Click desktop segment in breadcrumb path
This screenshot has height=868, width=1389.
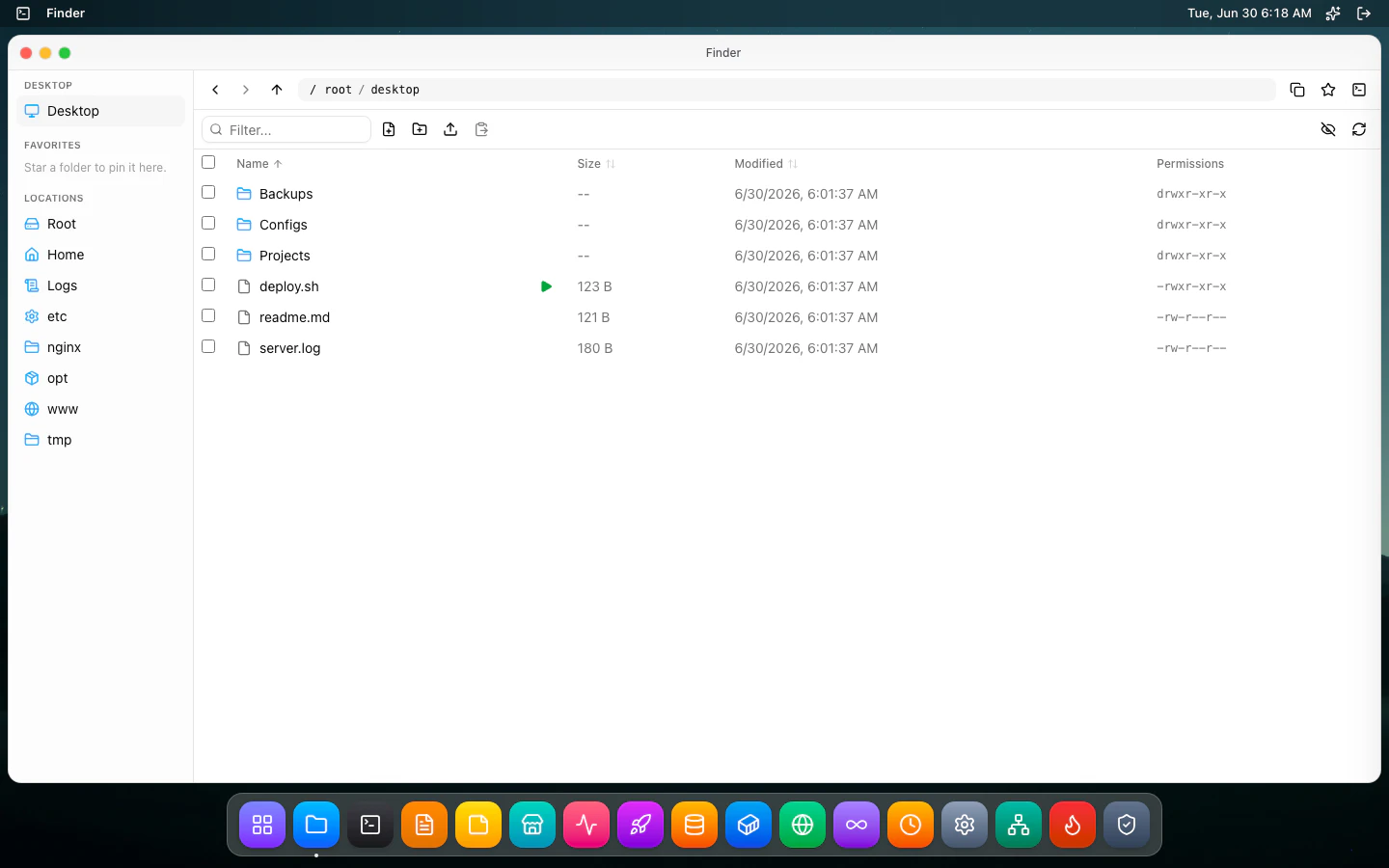coord(395,90)
